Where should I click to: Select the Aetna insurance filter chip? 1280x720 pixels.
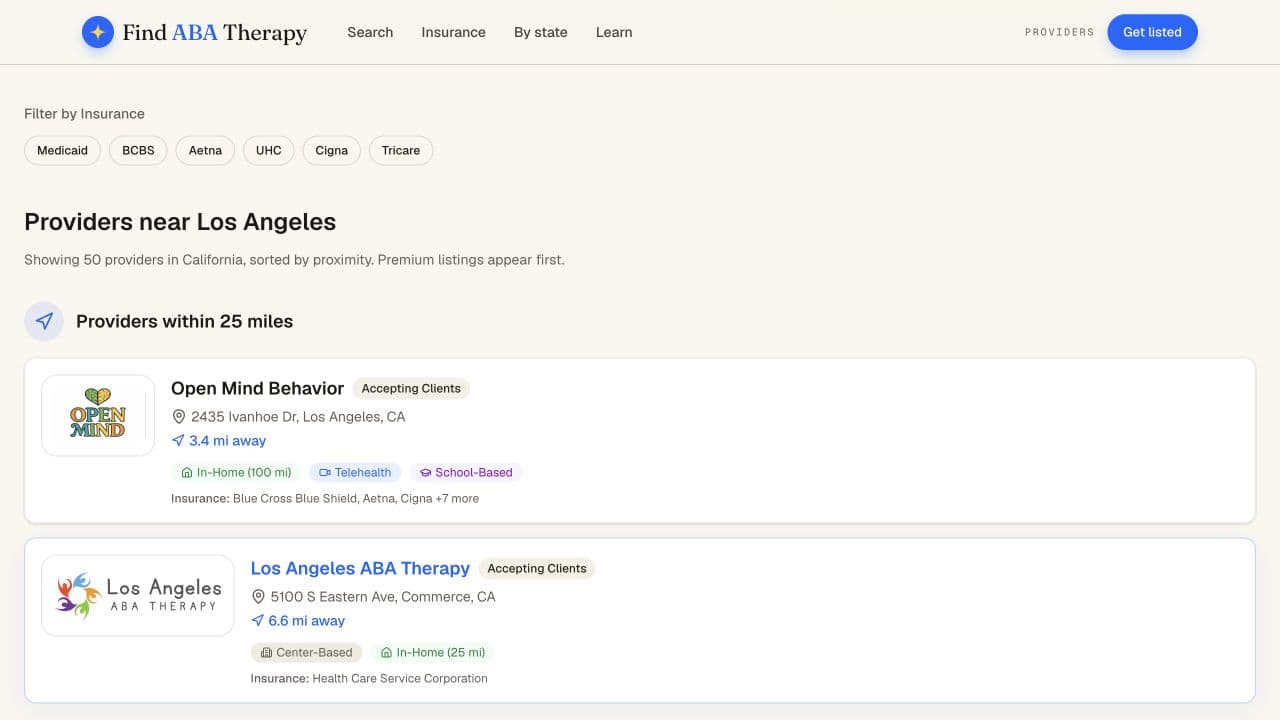point(205,150)
